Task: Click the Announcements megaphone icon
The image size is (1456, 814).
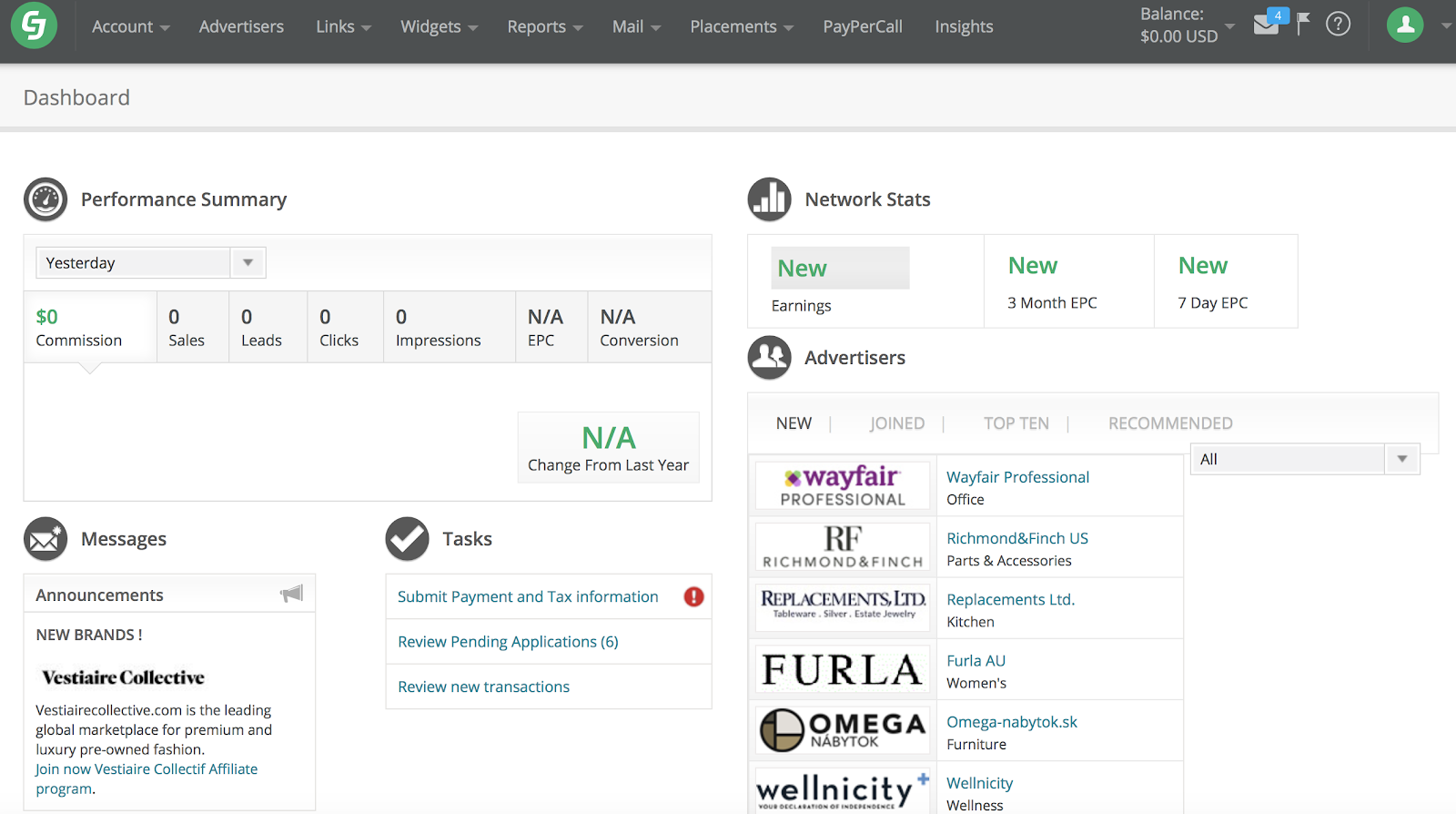Action: 291,595
